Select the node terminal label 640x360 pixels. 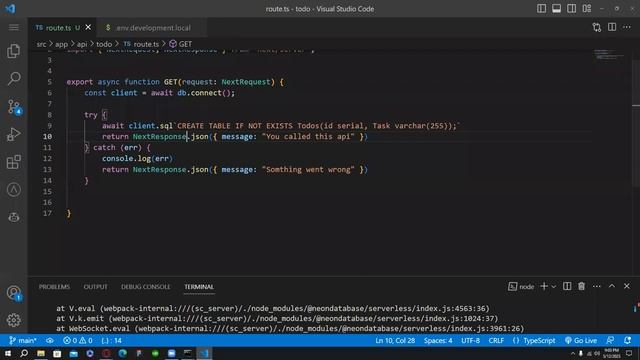[x=521, y=287]
